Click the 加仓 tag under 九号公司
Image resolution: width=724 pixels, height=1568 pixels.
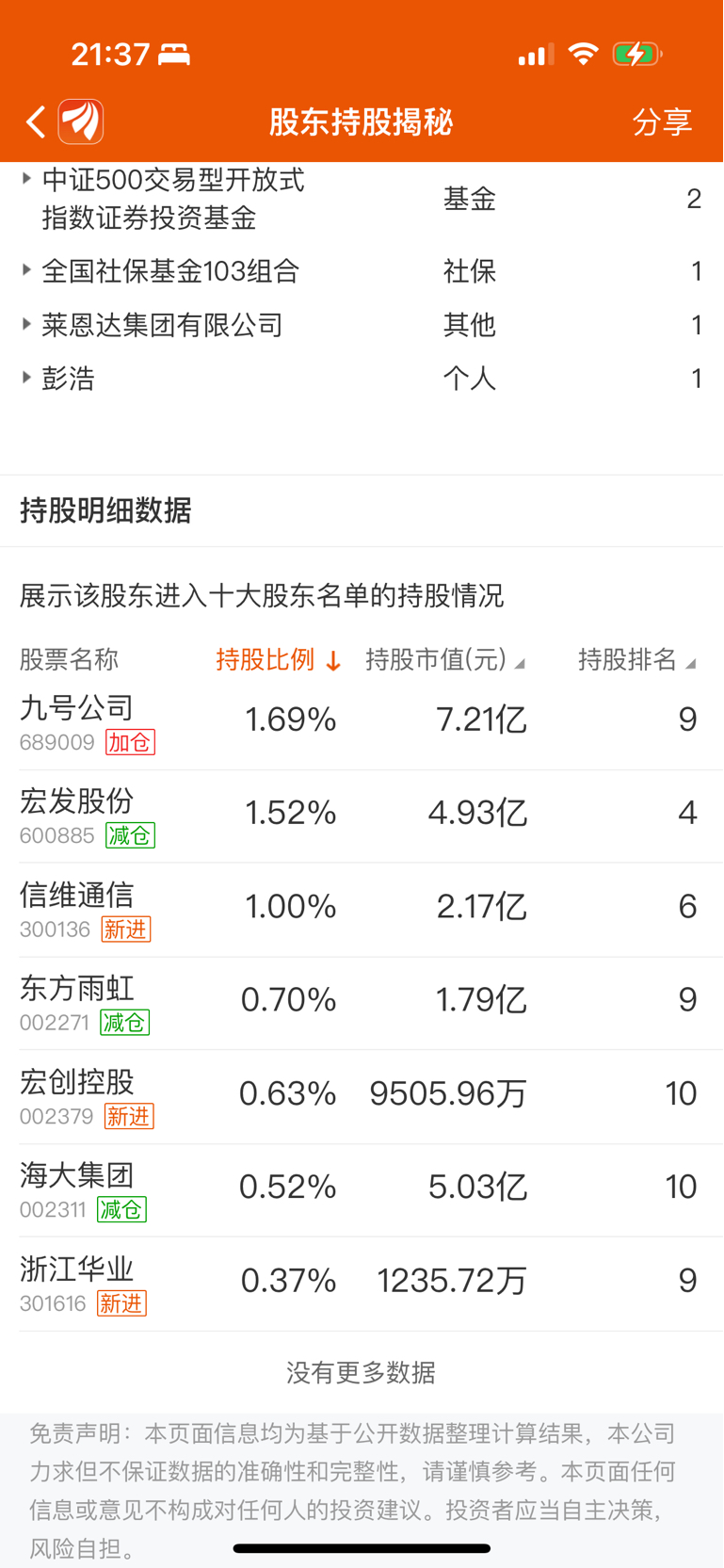[x=130, y=742]
